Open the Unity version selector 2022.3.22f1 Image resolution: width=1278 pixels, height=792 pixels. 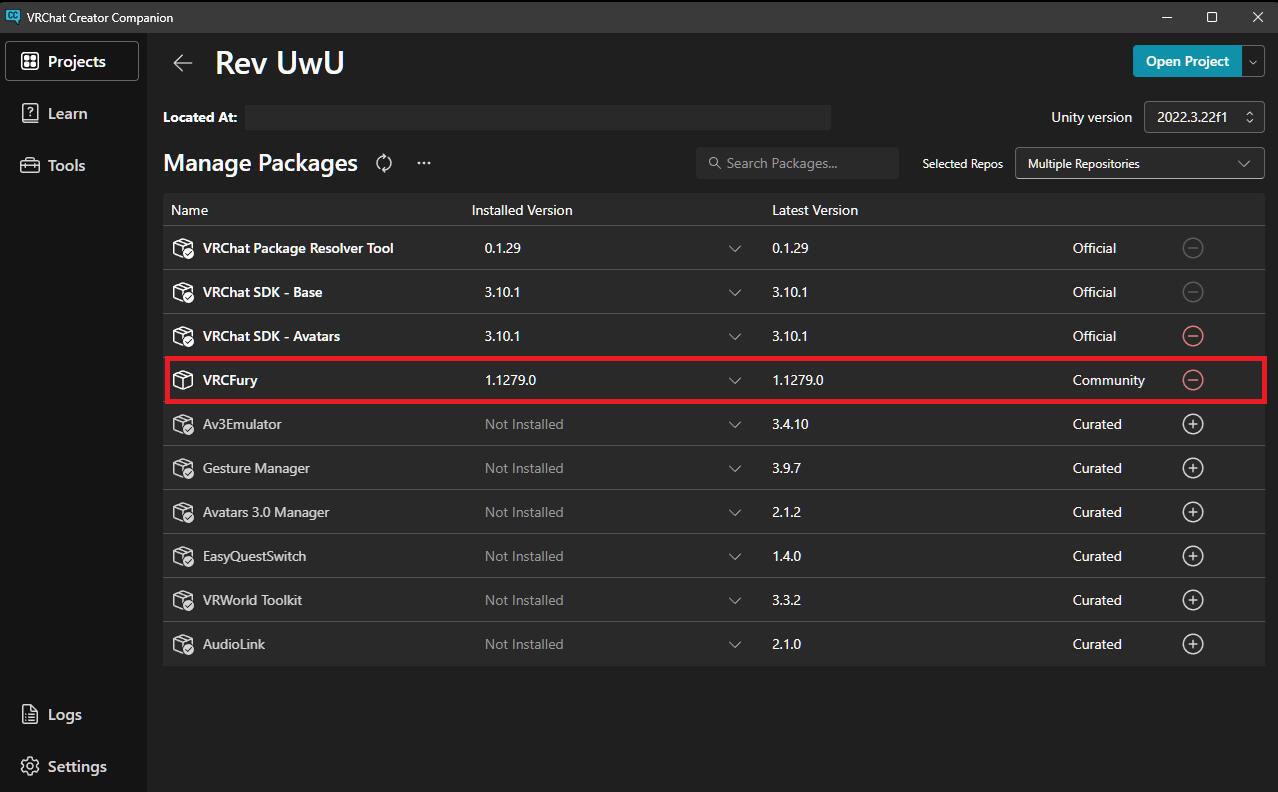pos(1204,117)
